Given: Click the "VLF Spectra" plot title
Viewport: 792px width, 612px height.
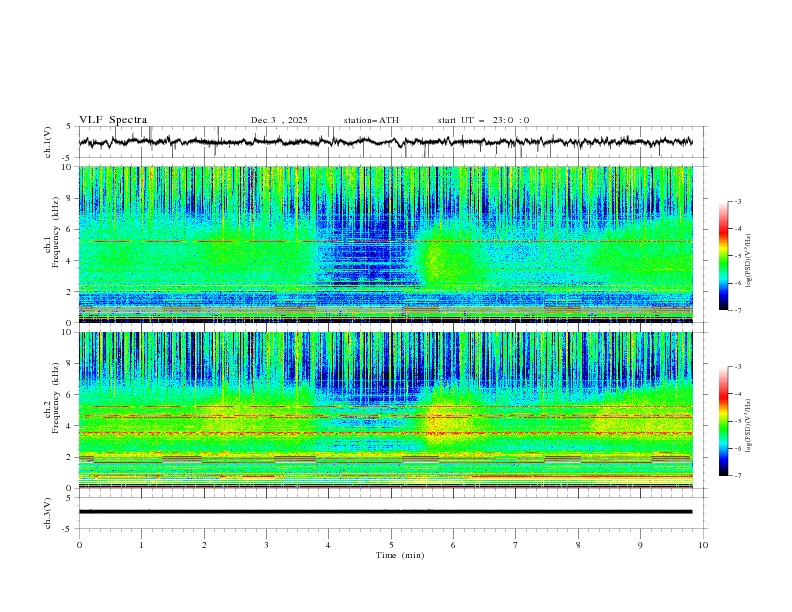Looking at the screenshot, I should (x=113, y=120).
